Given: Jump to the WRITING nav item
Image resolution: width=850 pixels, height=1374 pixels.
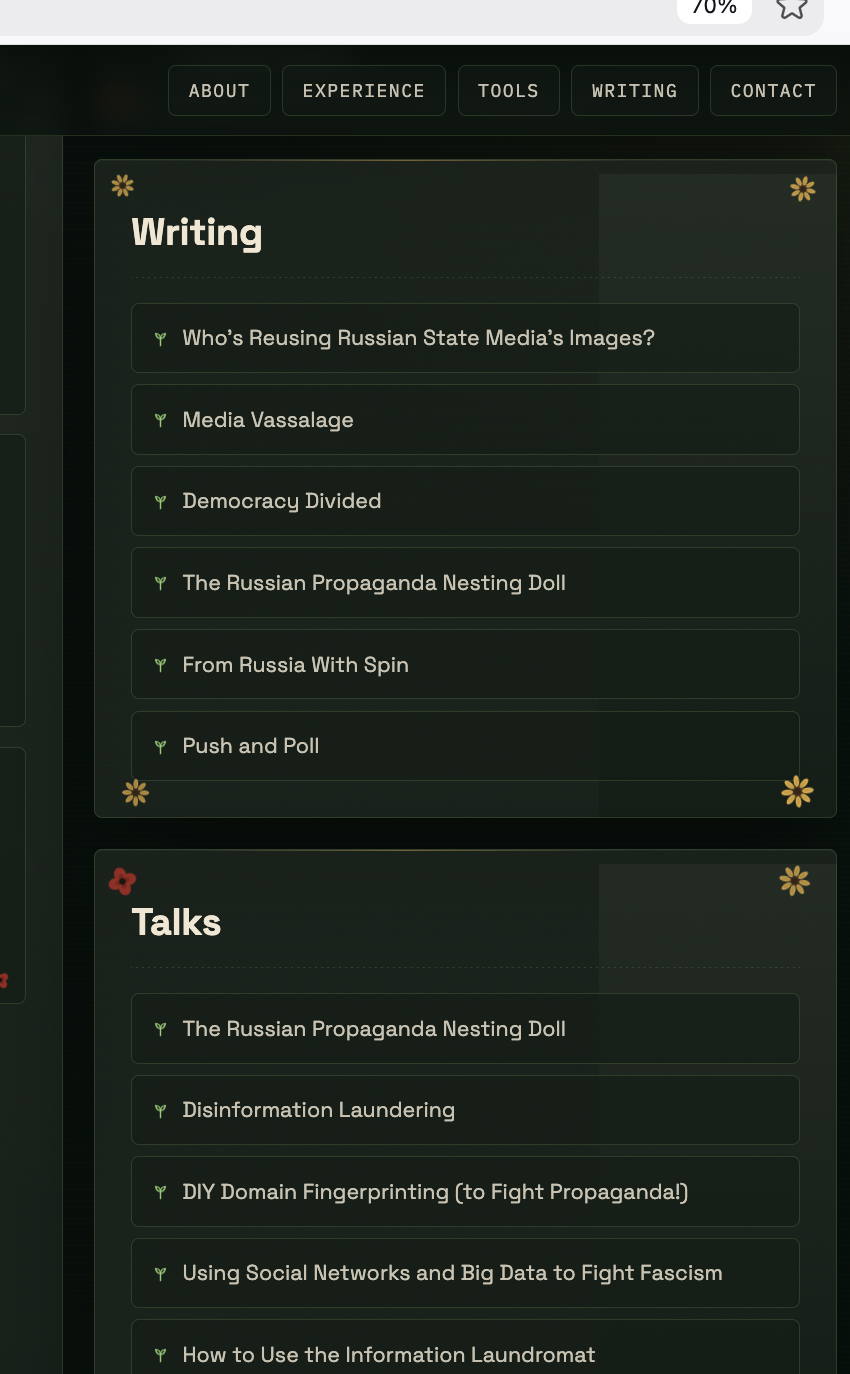Looking at the screenshot, I should pos(635,91).
